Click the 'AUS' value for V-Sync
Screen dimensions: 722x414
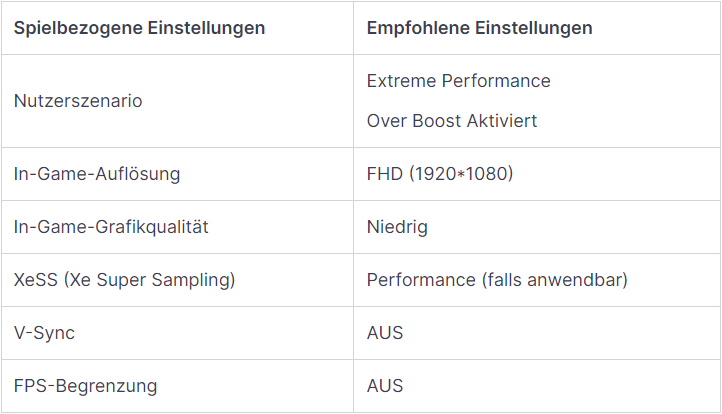click(385, 333)
